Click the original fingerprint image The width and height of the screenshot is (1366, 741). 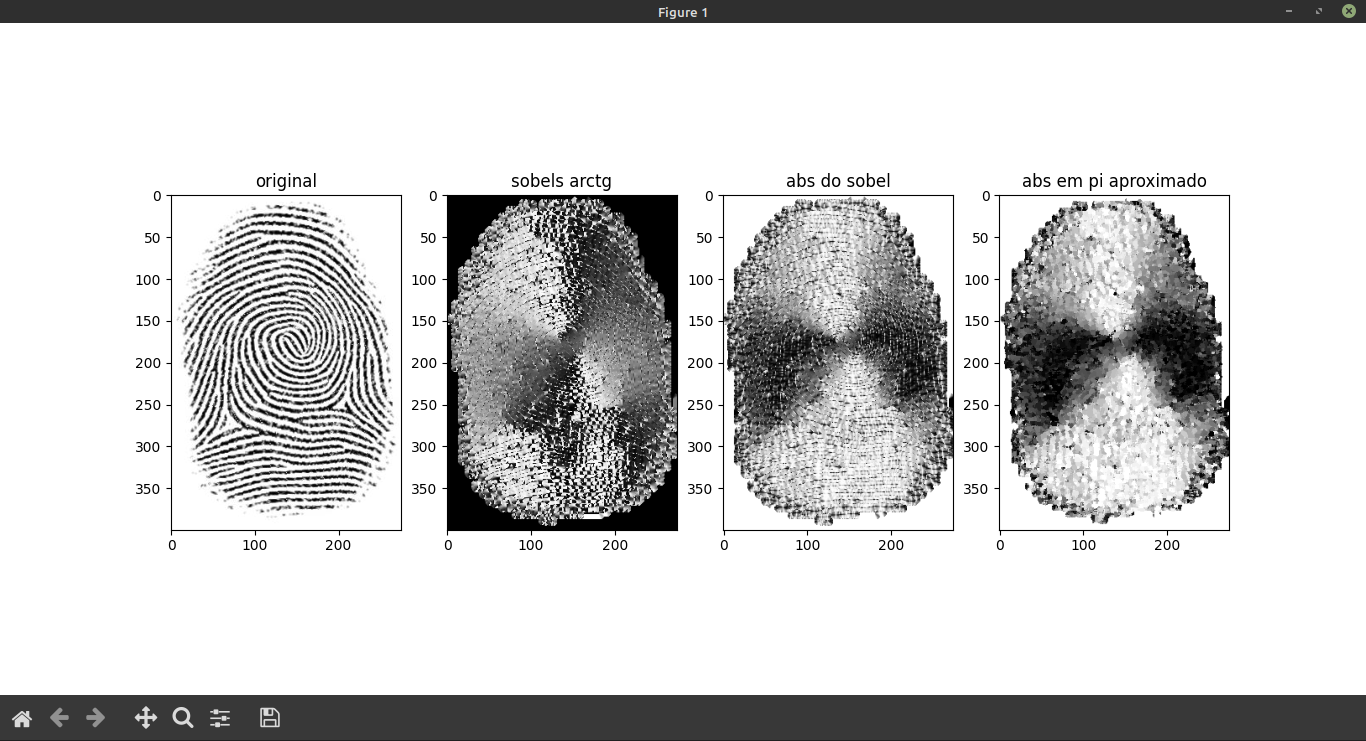pyautogui.click(x=286, y=362)
